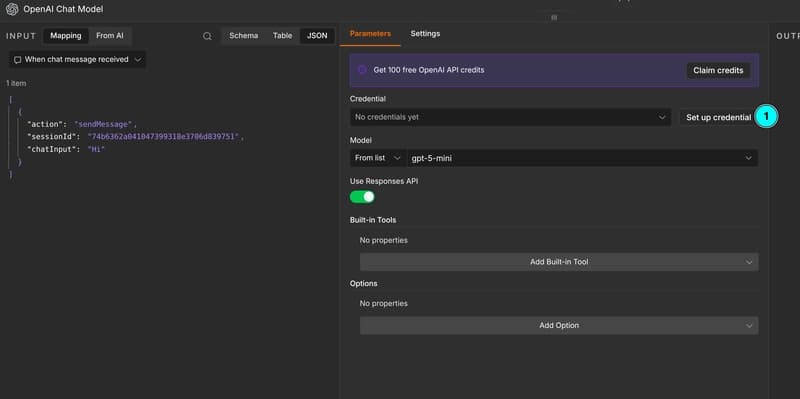This screenshot has width=800, height=399.
Task: Click the "sendMessage" action value
Action: (105, 124)
